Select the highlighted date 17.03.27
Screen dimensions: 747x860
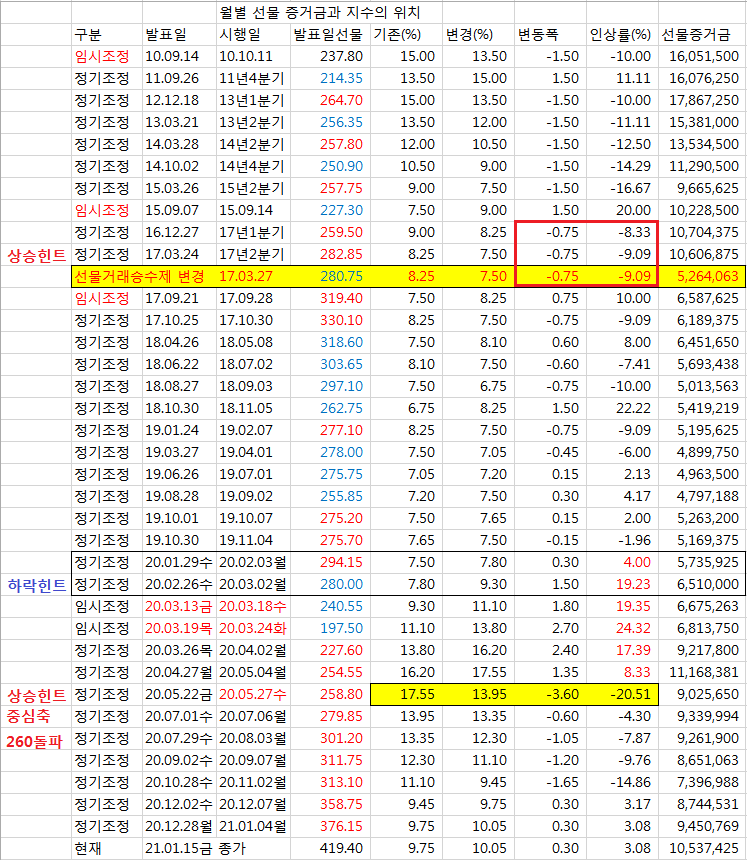click(246, 276)
